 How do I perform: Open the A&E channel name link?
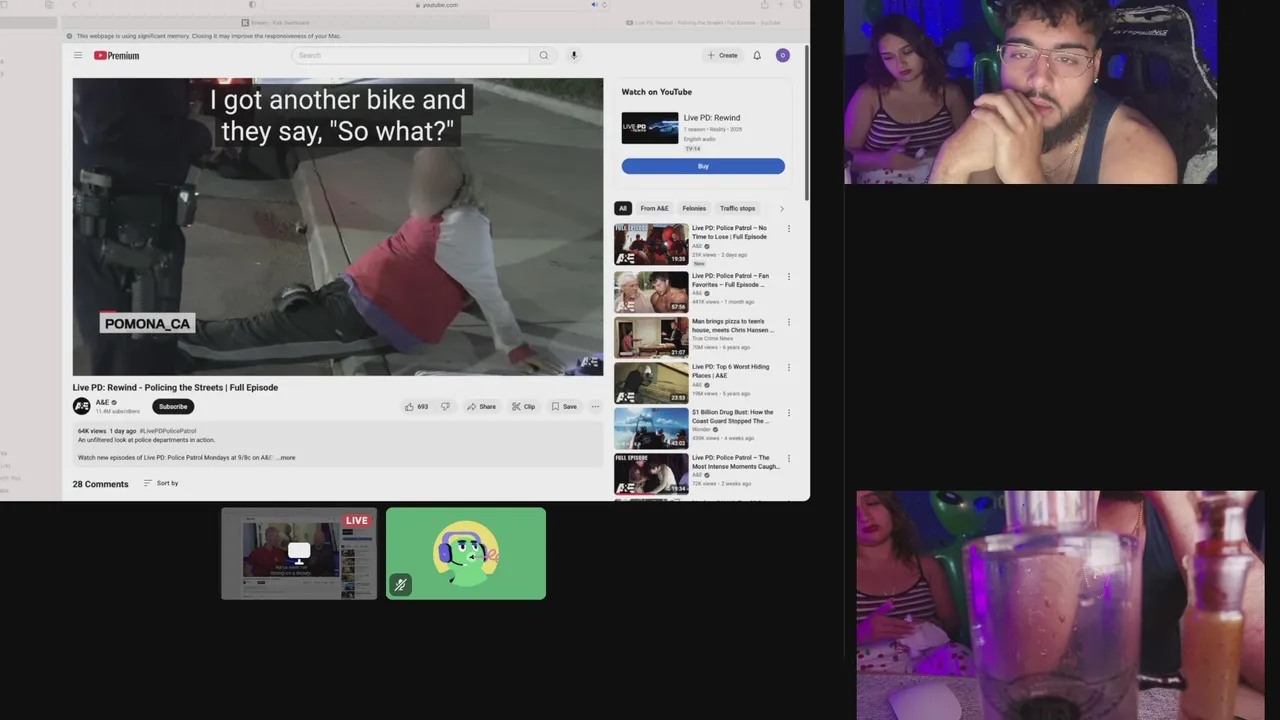[103, 402]
